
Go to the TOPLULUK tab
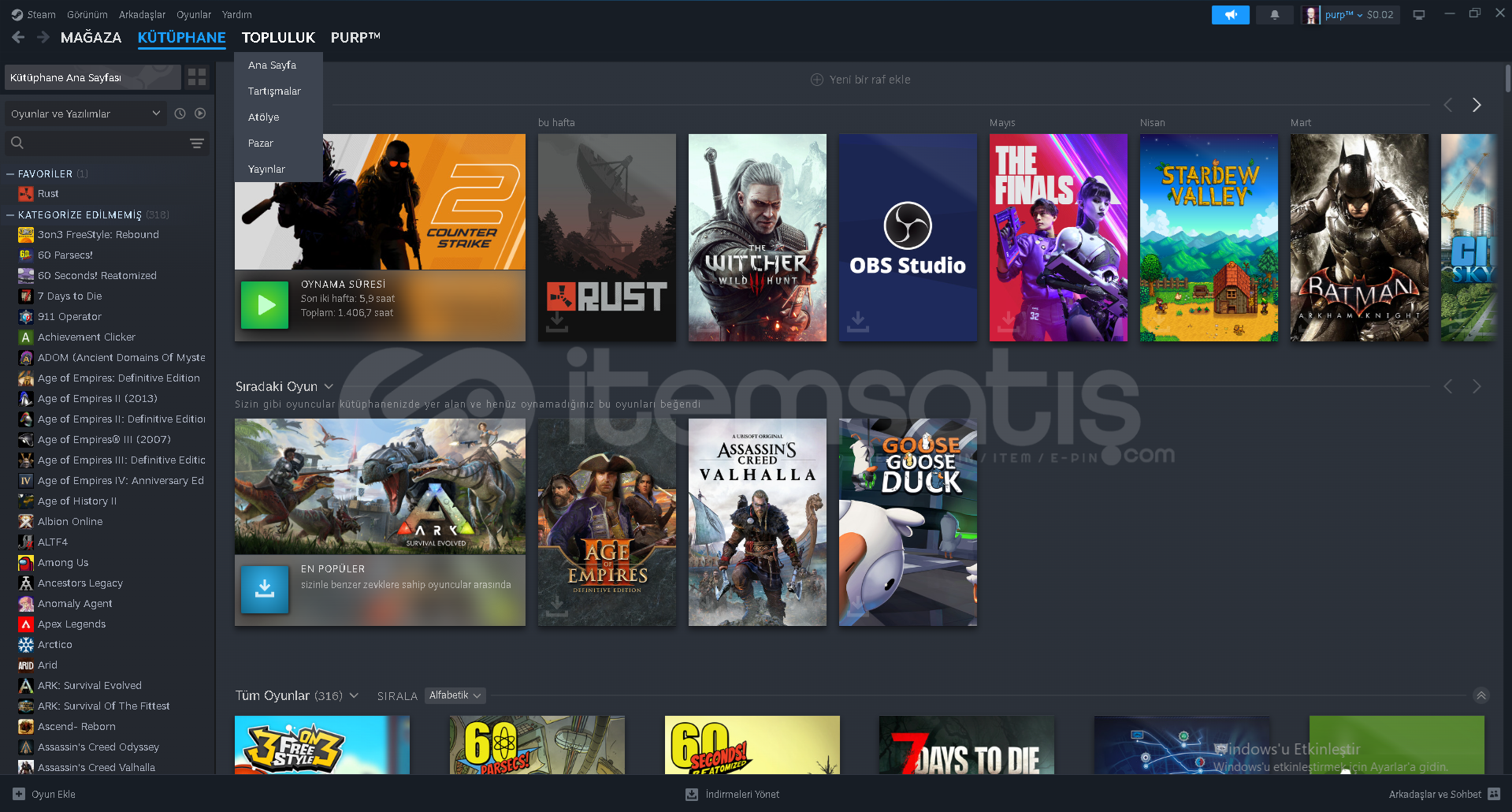point(278,37)
